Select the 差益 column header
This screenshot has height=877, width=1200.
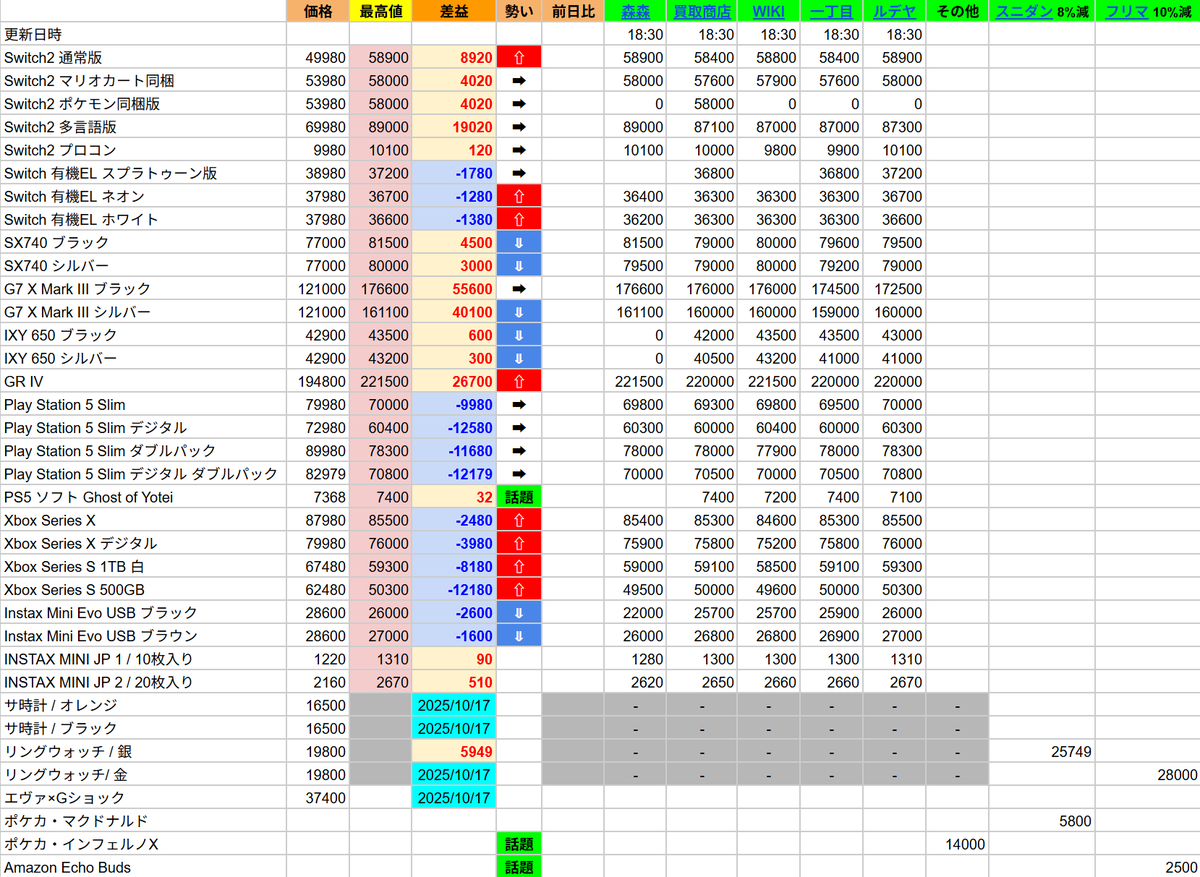(x=454, y=11)
